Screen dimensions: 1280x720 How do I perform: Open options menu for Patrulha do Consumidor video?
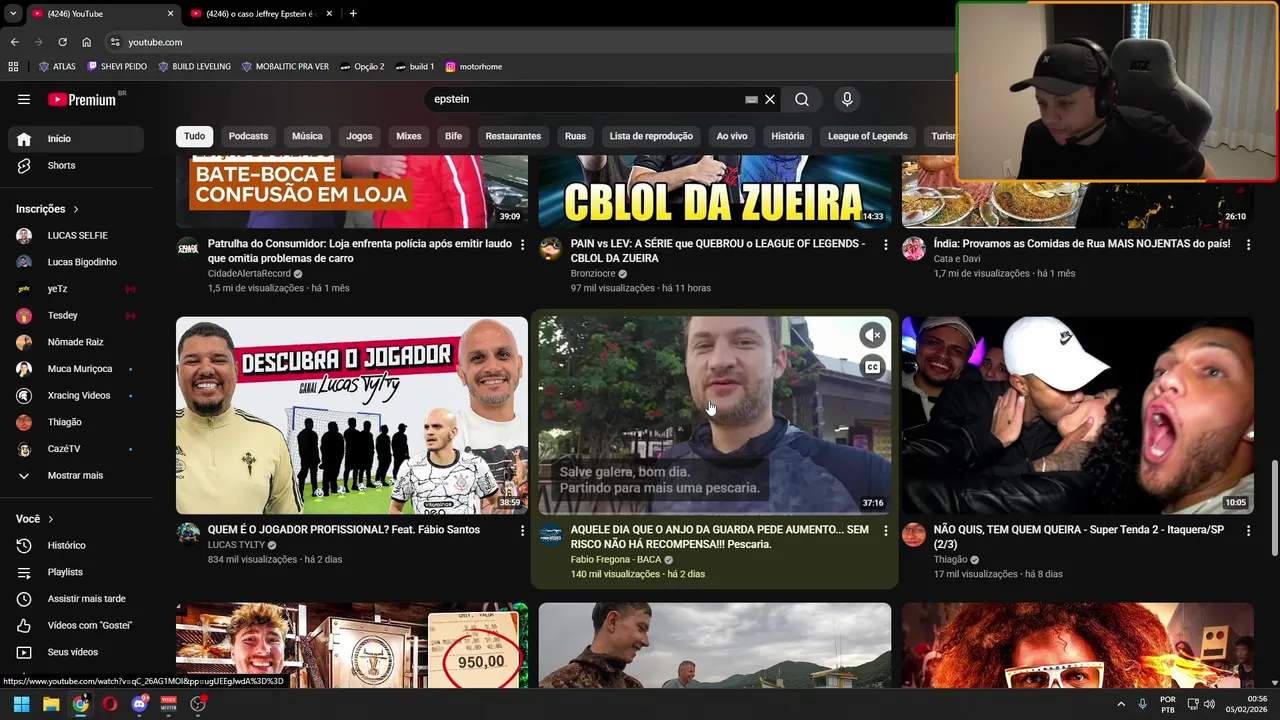coord(522,245)
